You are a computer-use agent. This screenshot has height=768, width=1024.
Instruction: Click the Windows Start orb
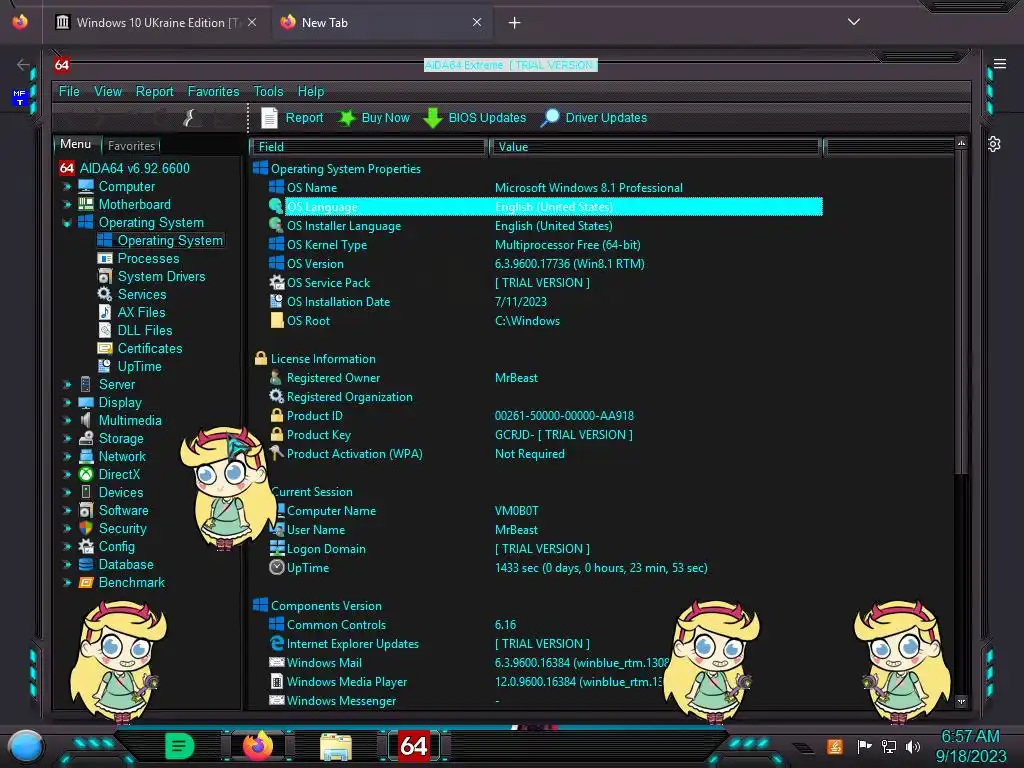[x=26, y=746]
